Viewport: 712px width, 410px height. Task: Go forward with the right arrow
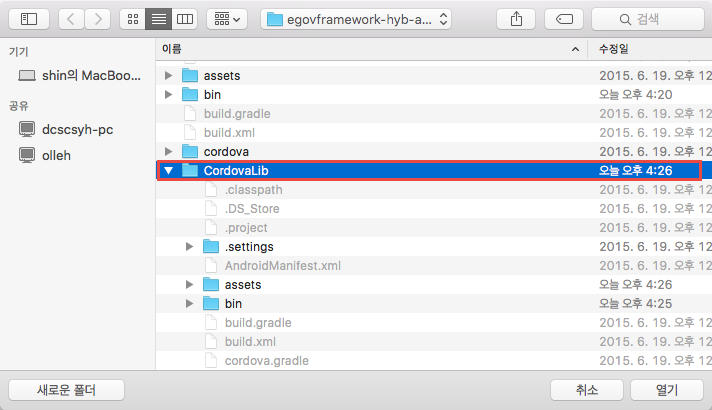point(98,19)
